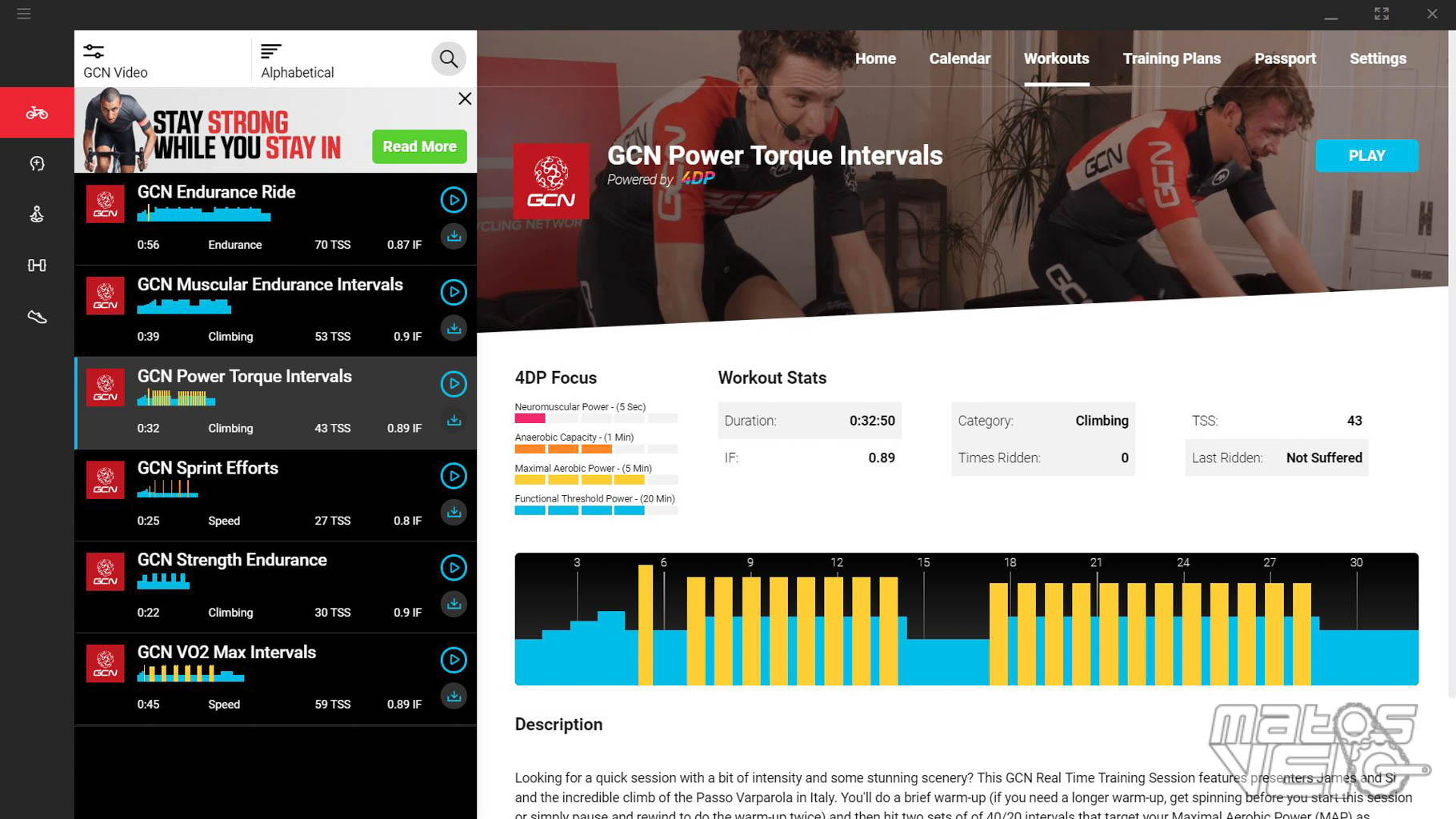This screenshot has height=819, width=1456.
Task: Click the search magnifier icon
Action: [x=449, y=58]
